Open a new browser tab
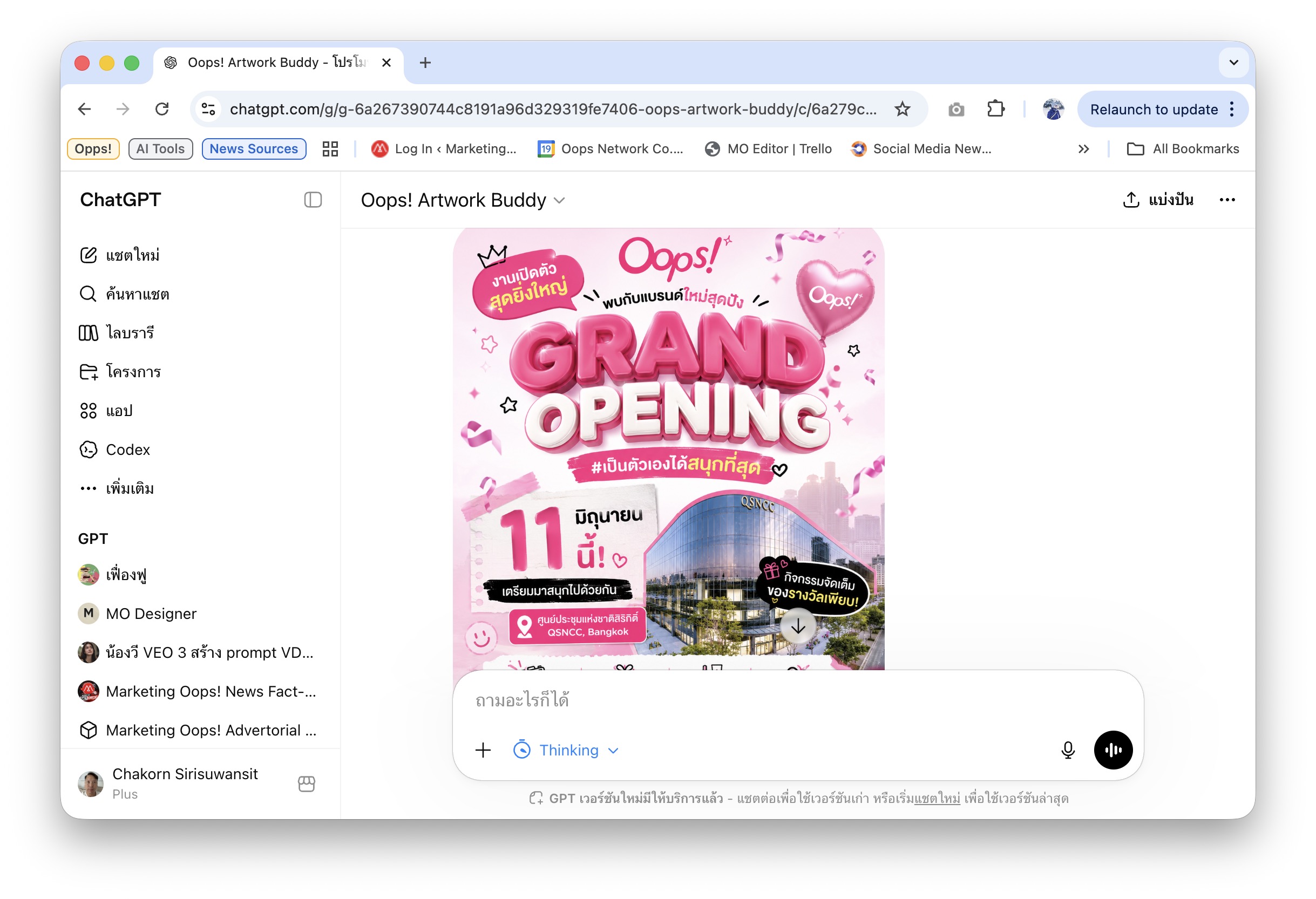Screen dimensions: 1316x899 tap(425, 62)
